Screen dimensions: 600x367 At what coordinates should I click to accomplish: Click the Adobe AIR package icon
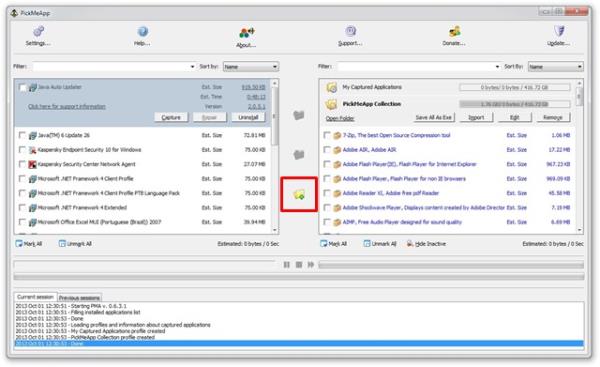(337, 150)
